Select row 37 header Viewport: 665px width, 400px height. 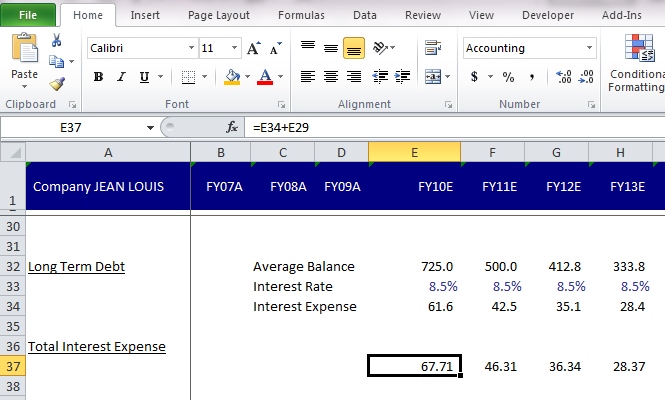[x=13, y=366]
